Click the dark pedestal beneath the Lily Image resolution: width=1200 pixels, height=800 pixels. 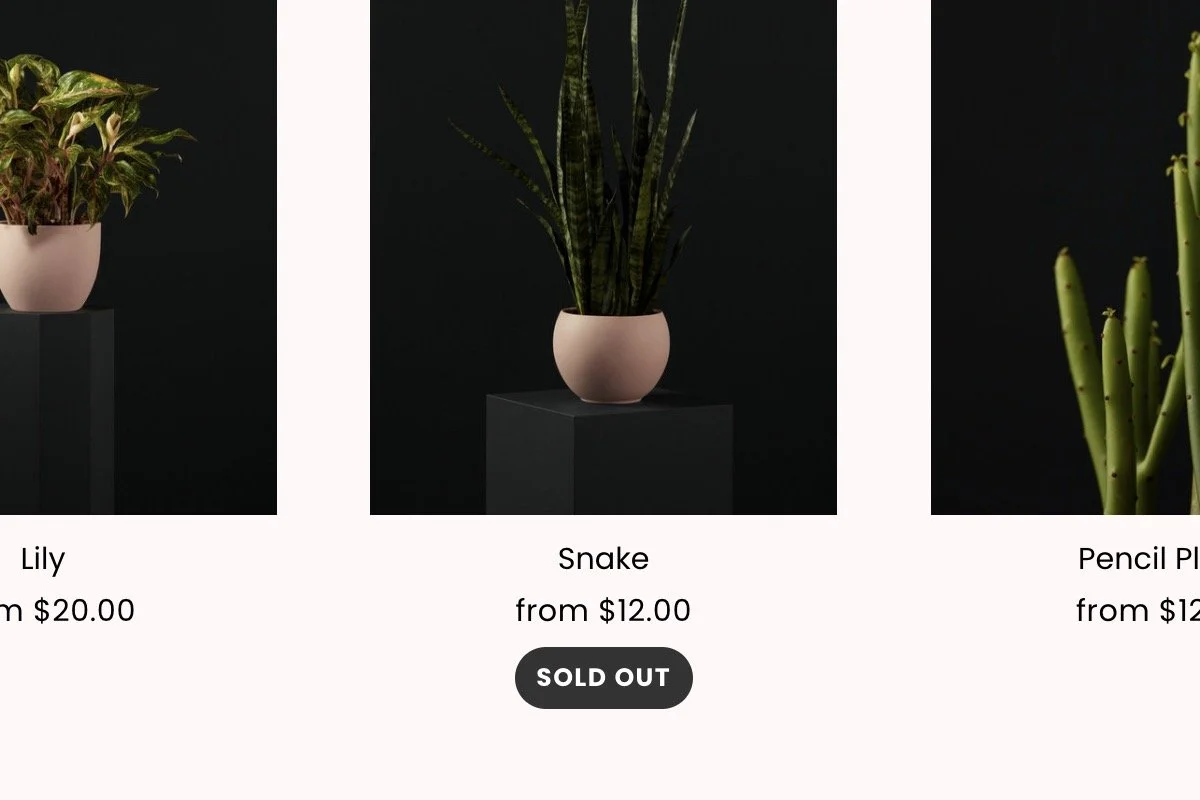click(x=56, y=412)
